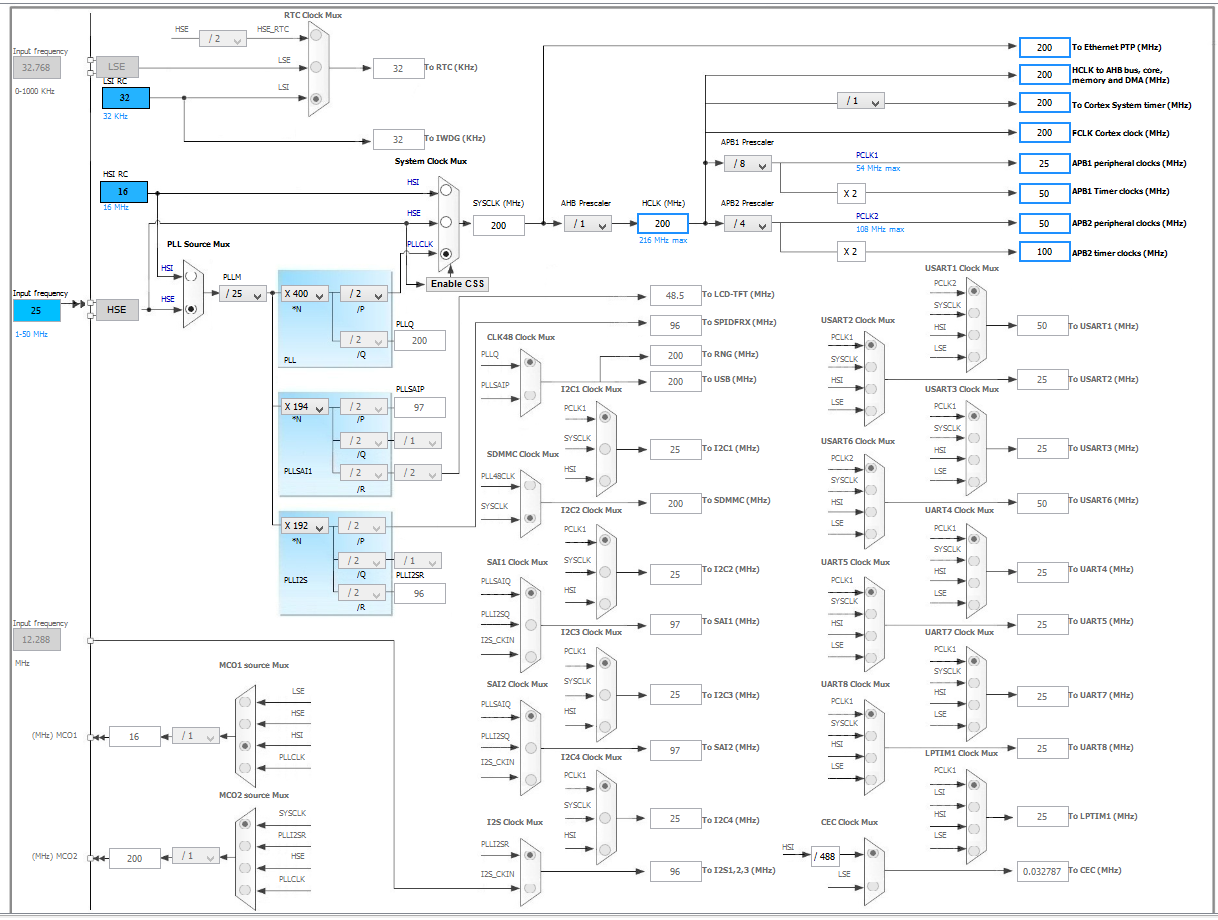1218x920 pixels.
Task: Open the MCO1 divider dropdown
Action: coord(197,735)
